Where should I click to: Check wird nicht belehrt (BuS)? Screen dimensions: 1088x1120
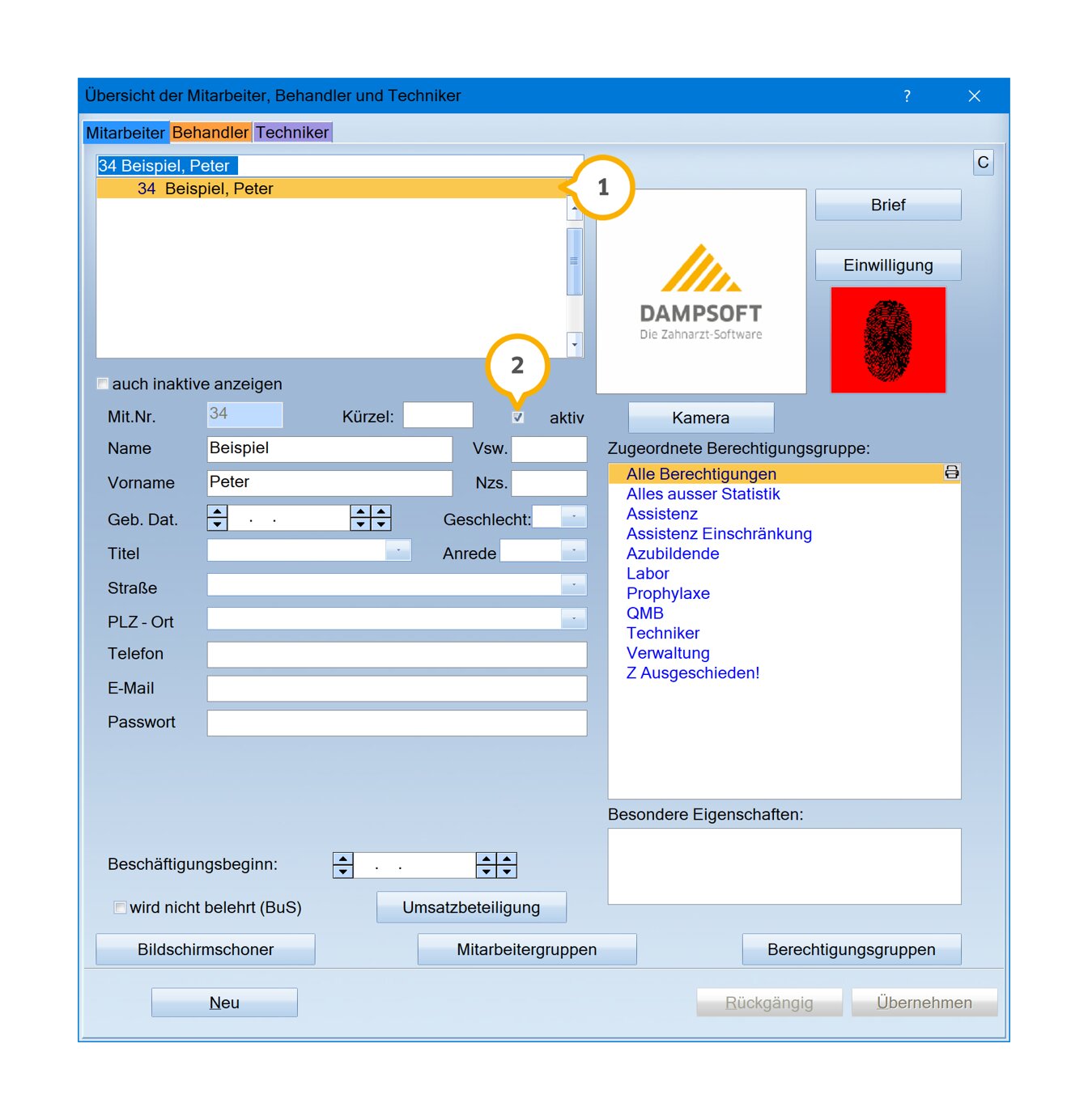tap(120, 907)
